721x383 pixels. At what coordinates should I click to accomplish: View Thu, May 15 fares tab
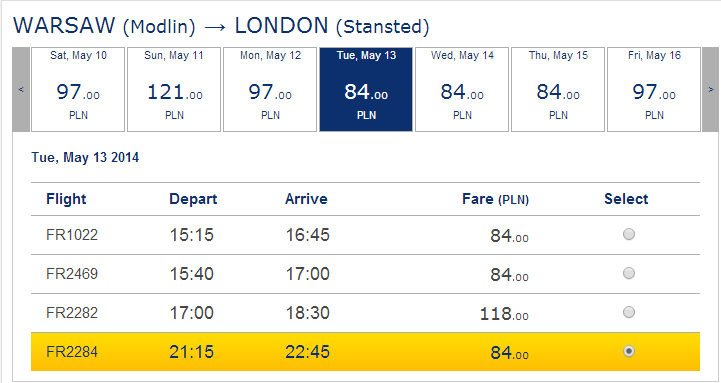(558, 89)
